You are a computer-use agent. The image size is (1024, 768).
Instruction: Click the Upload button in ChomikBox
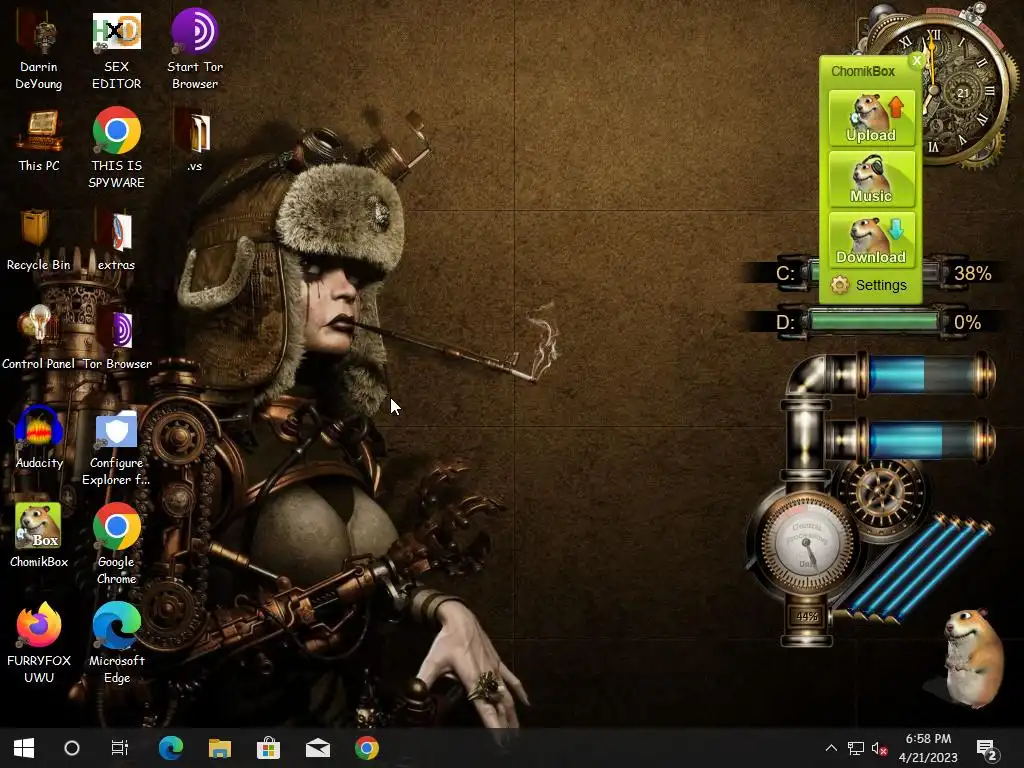click(x=871, y=118)
